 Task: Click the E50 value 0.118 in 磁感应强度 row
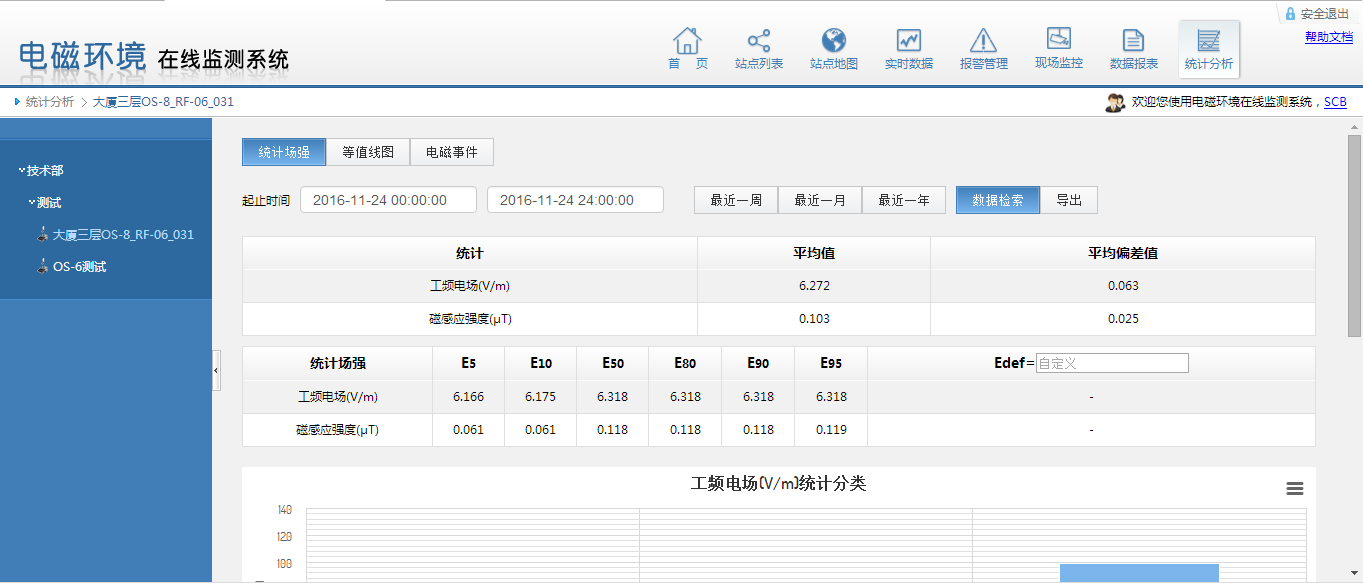click(x=613, y=430)
